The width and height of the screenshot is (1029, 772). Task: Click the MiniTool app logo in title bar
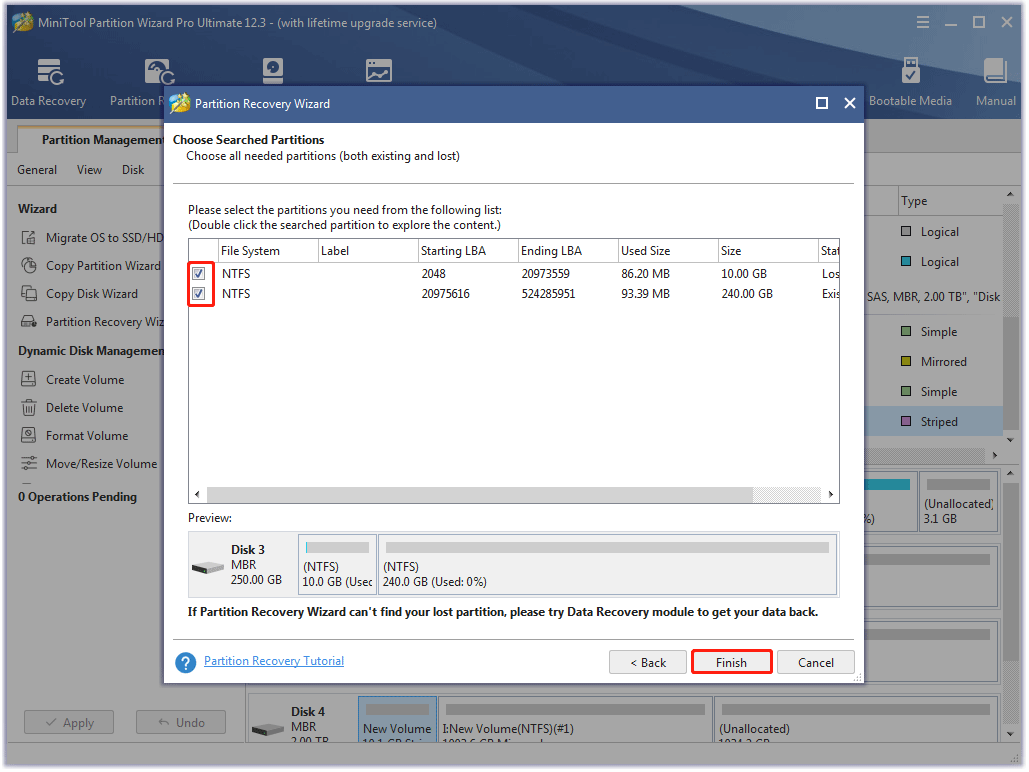click(x=23, y=22)
